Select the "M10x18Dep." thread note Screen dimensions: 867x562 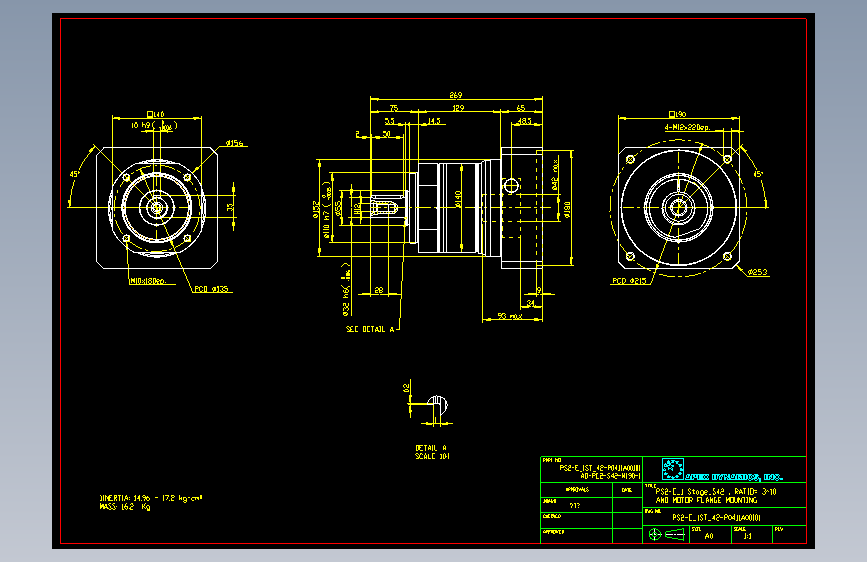pyautogui.click(x=148, y=281)
